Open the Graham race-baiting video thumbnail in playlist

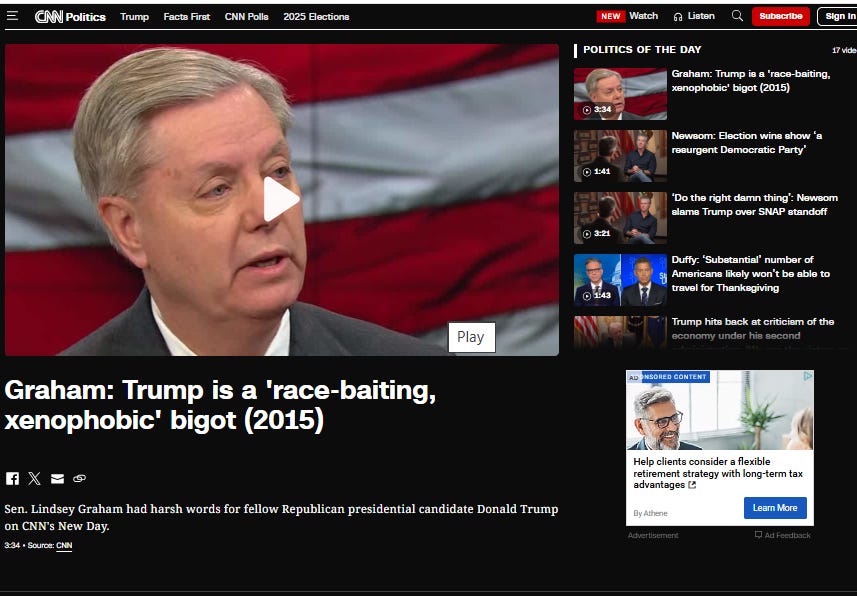[620, 94]
